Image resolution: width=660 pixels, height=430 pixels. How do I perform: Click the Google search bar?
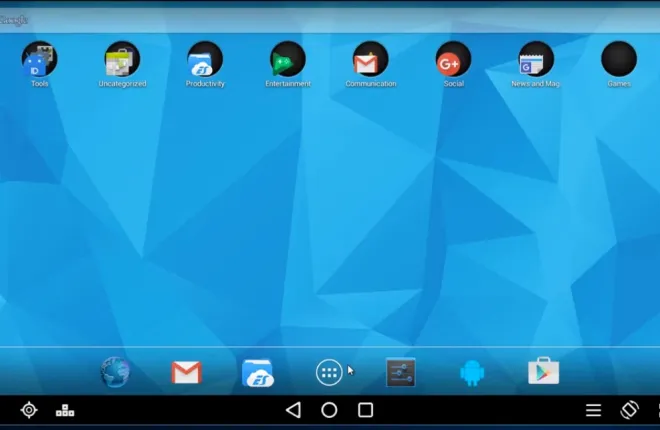[x=330, y=20]
